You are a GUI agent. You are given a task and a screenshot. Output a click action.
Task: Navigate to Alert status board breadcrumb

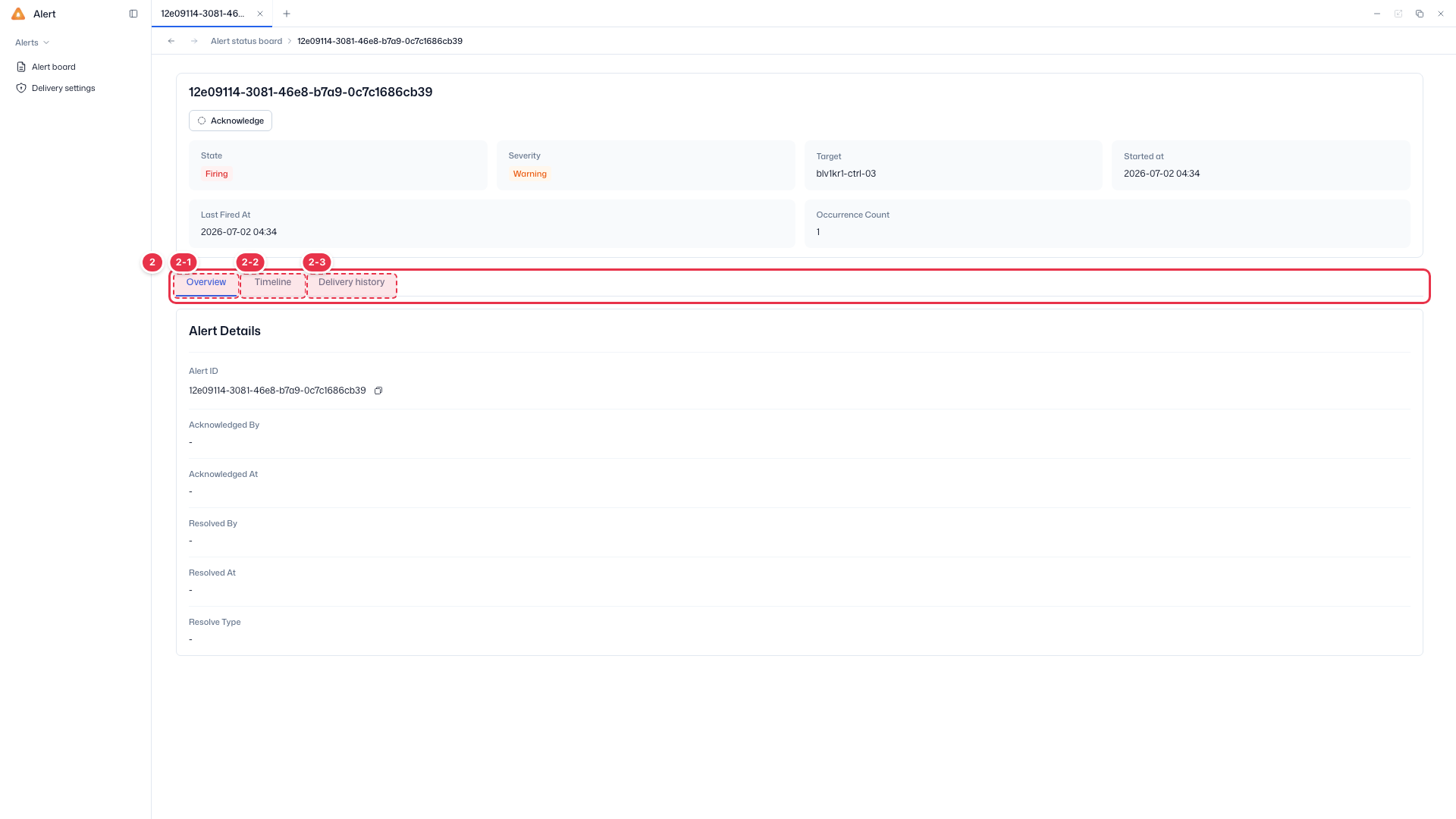[x=246, y=41]
